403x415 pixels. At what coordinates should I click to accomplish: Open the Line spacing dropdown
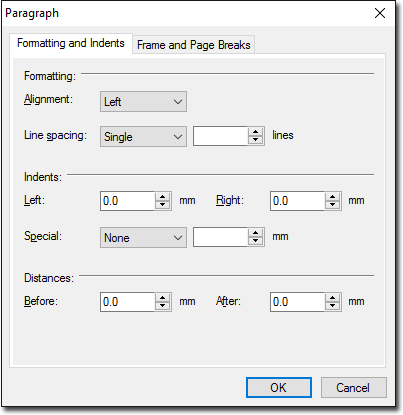pos(143,136)
